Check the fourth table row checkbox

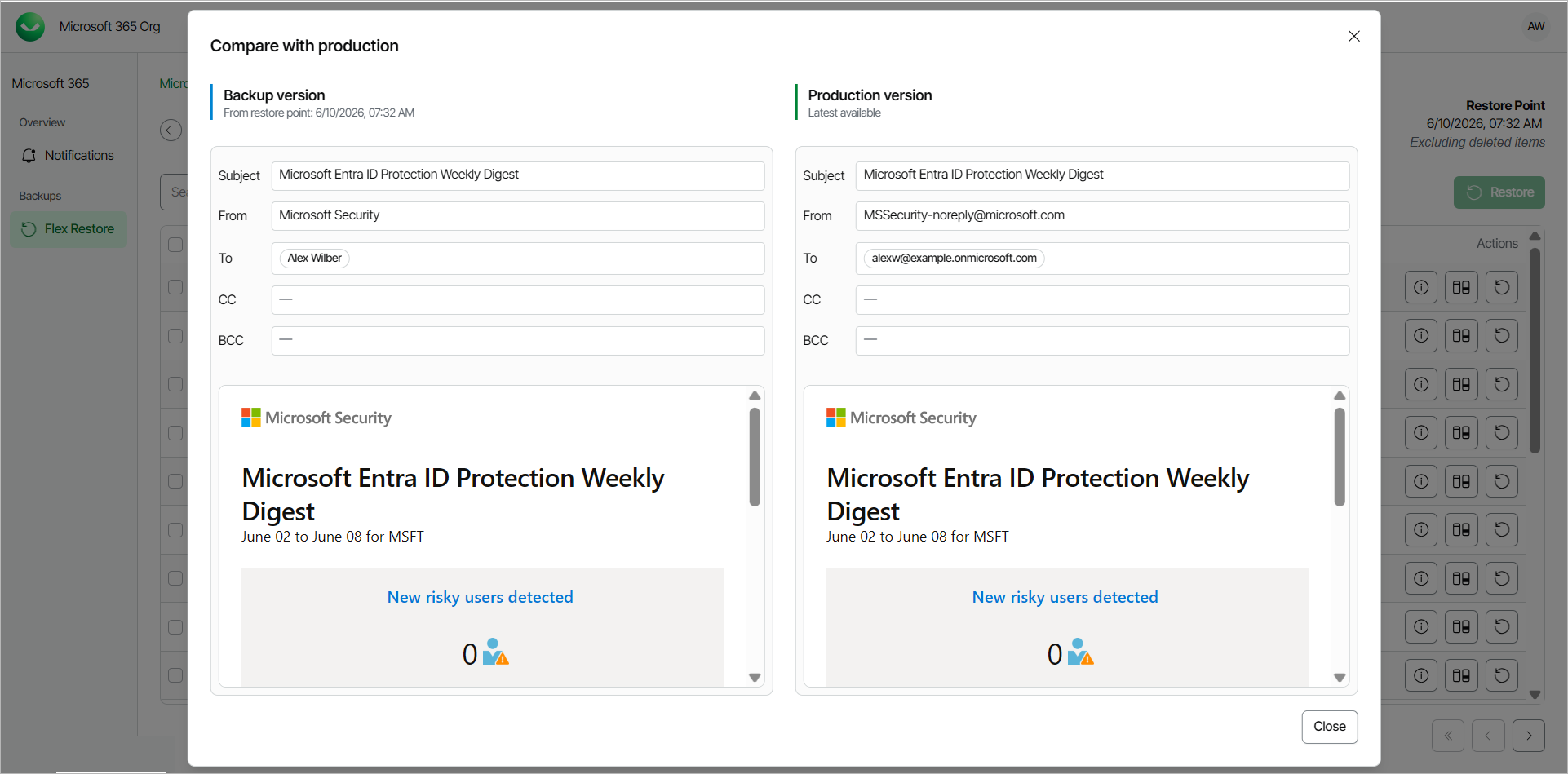coord(175,432)
